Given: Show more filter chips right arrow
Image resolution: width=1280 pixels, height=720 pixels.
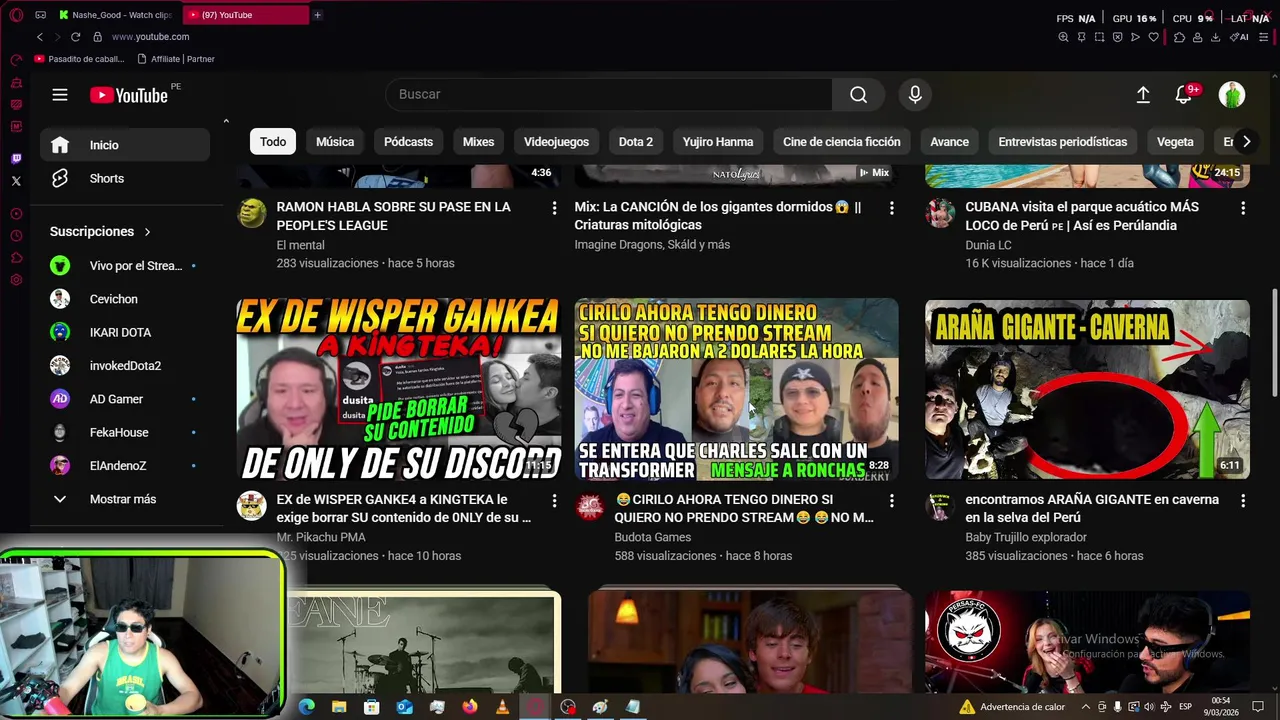Looking at the screenshot, I should coord(1246,142).
